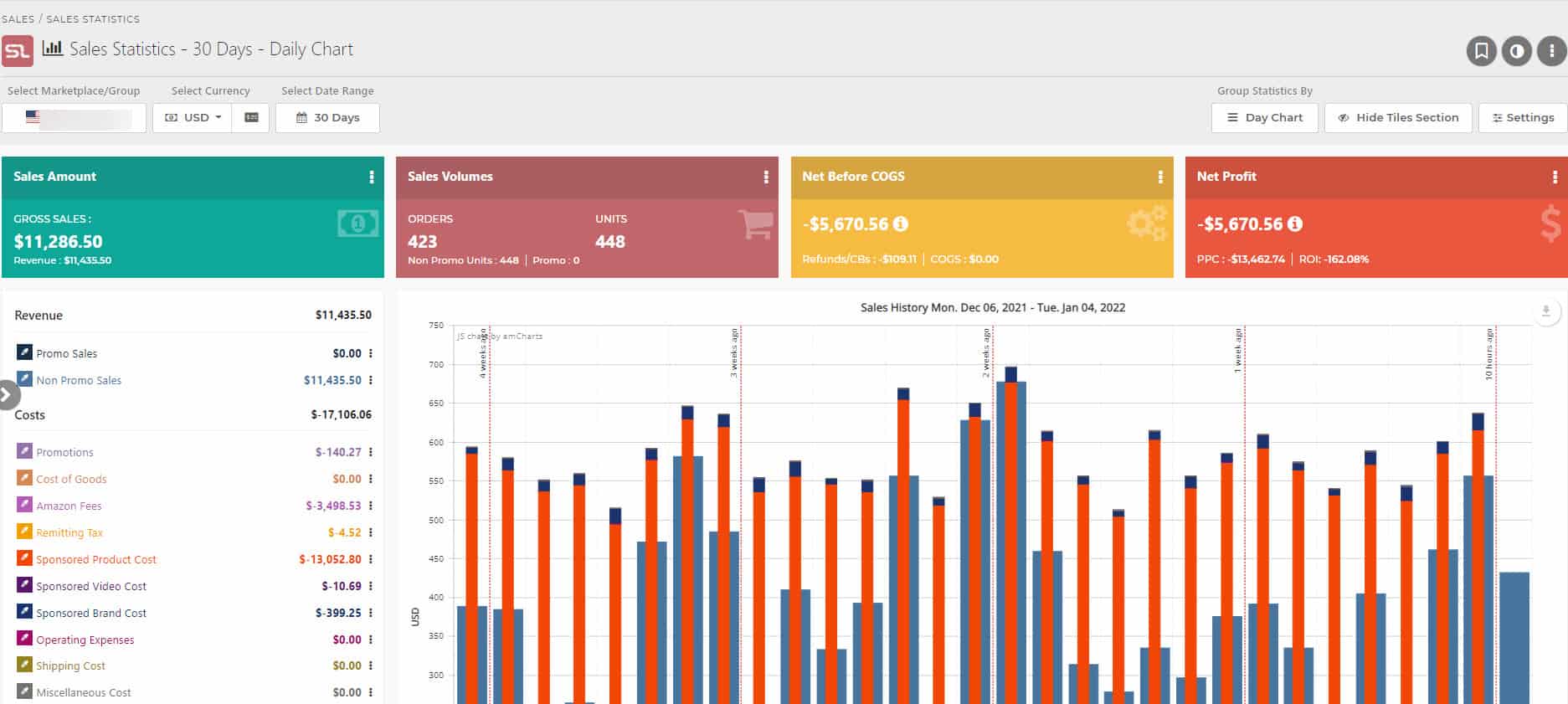The image size is (1568, 704).
Task: Click the rightmost blue sales bar
Action: coord(1514,638)
